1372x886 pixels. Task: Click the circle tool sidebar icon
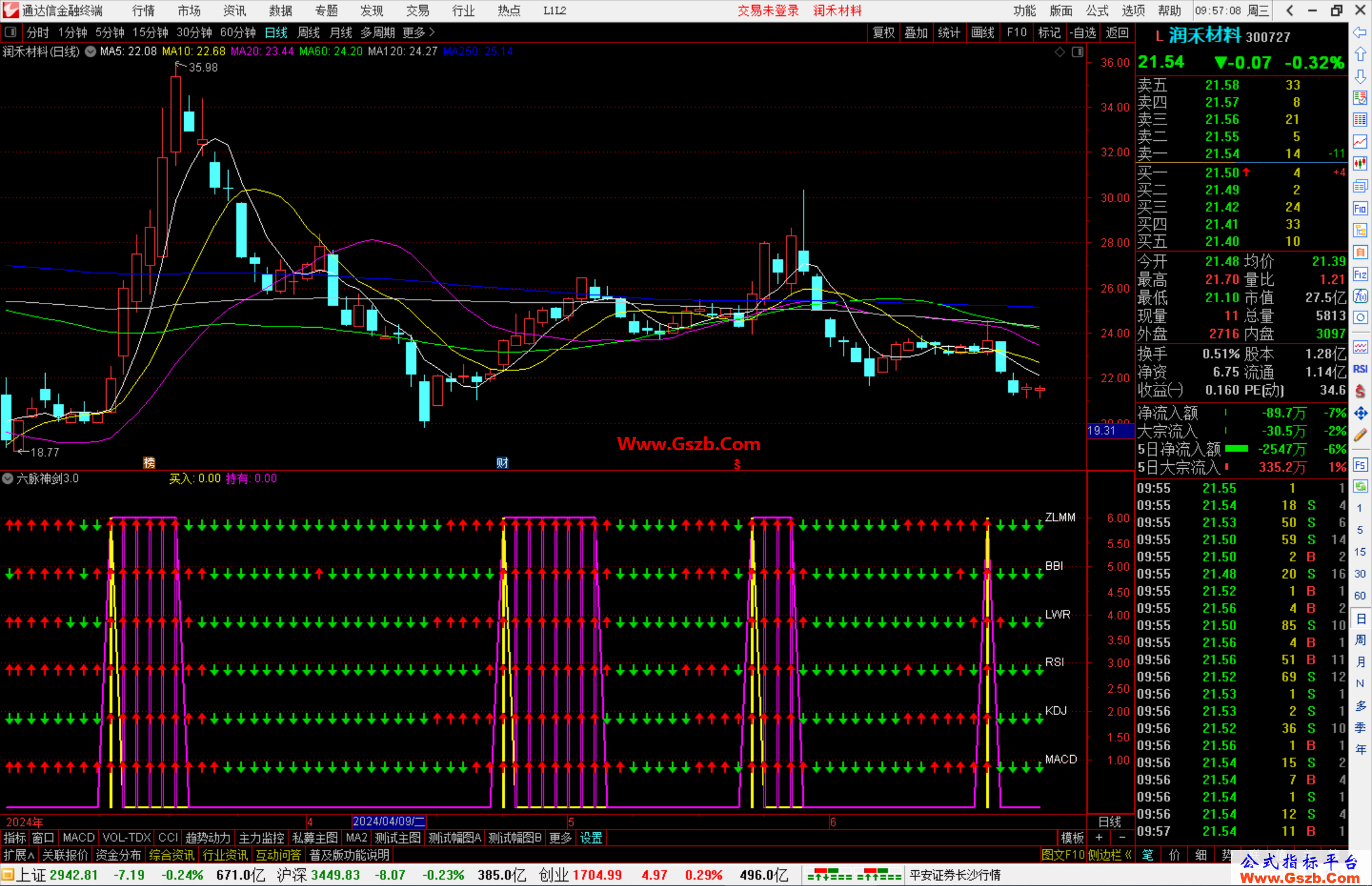(1360, 318)
